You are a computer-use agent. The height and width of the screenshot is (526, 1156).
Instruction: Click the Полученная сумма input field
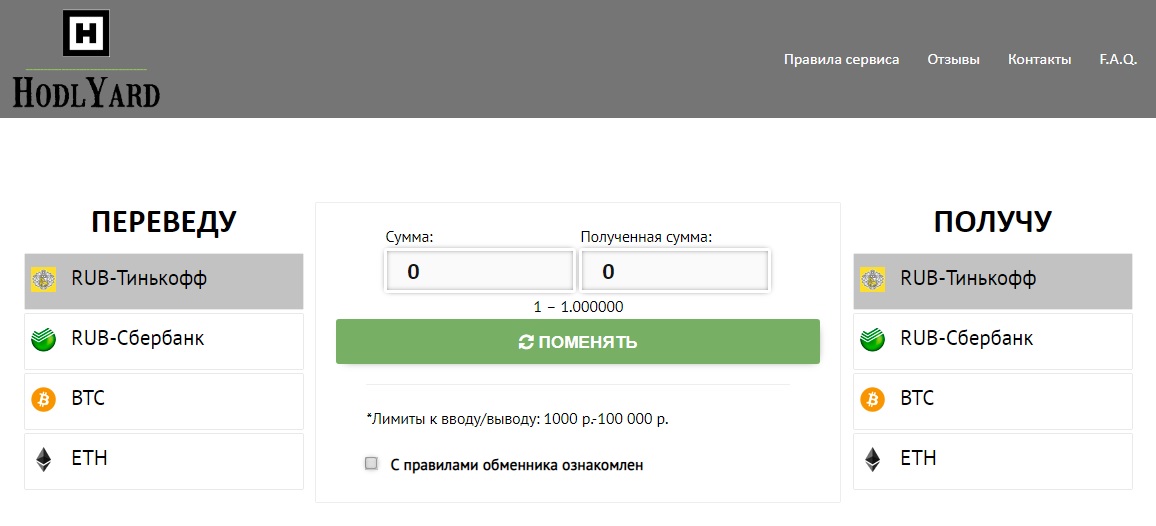click(x=674, y=271)
